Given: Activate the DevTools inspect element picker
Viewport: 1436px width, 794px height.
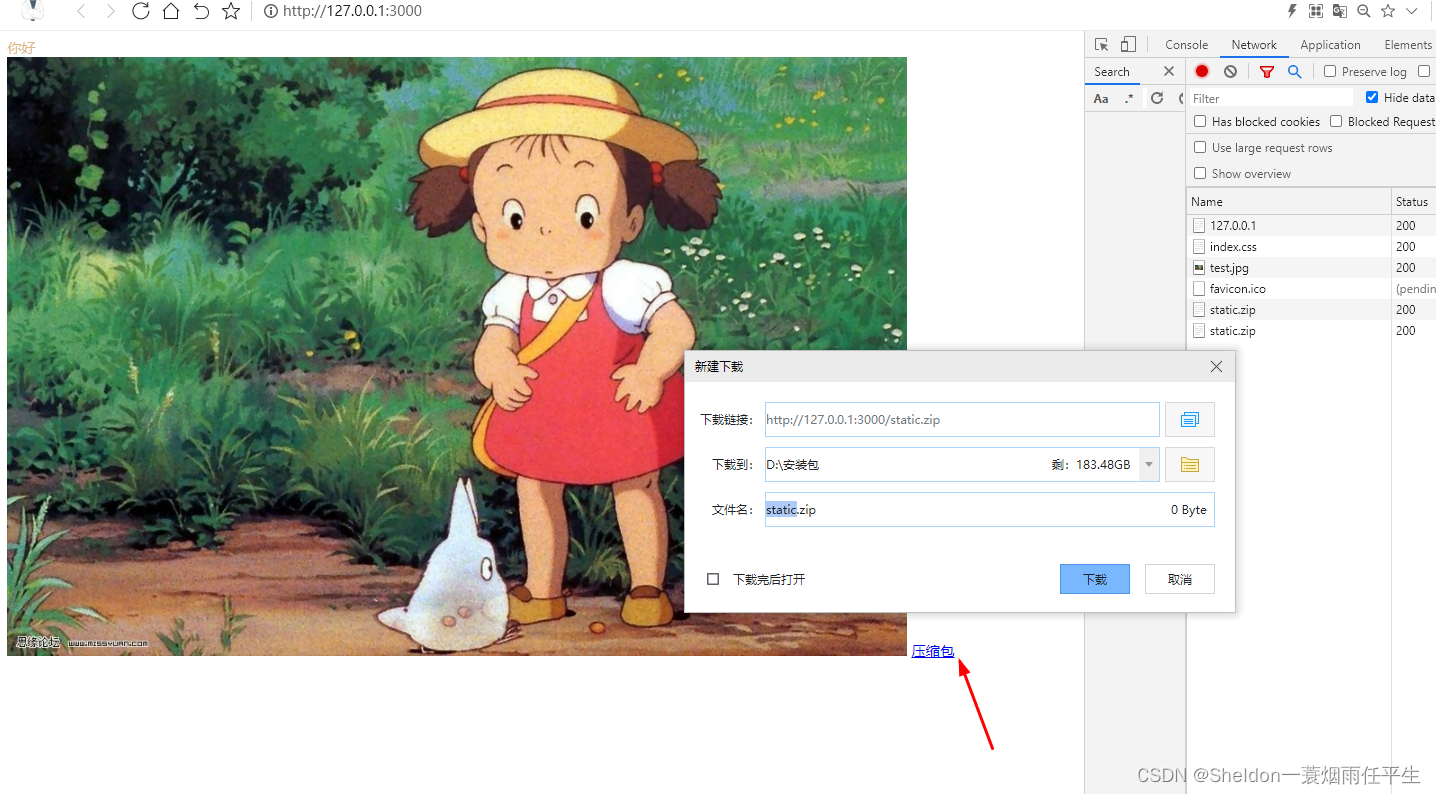Looking at the screenshot, I should click(1102, 44).
